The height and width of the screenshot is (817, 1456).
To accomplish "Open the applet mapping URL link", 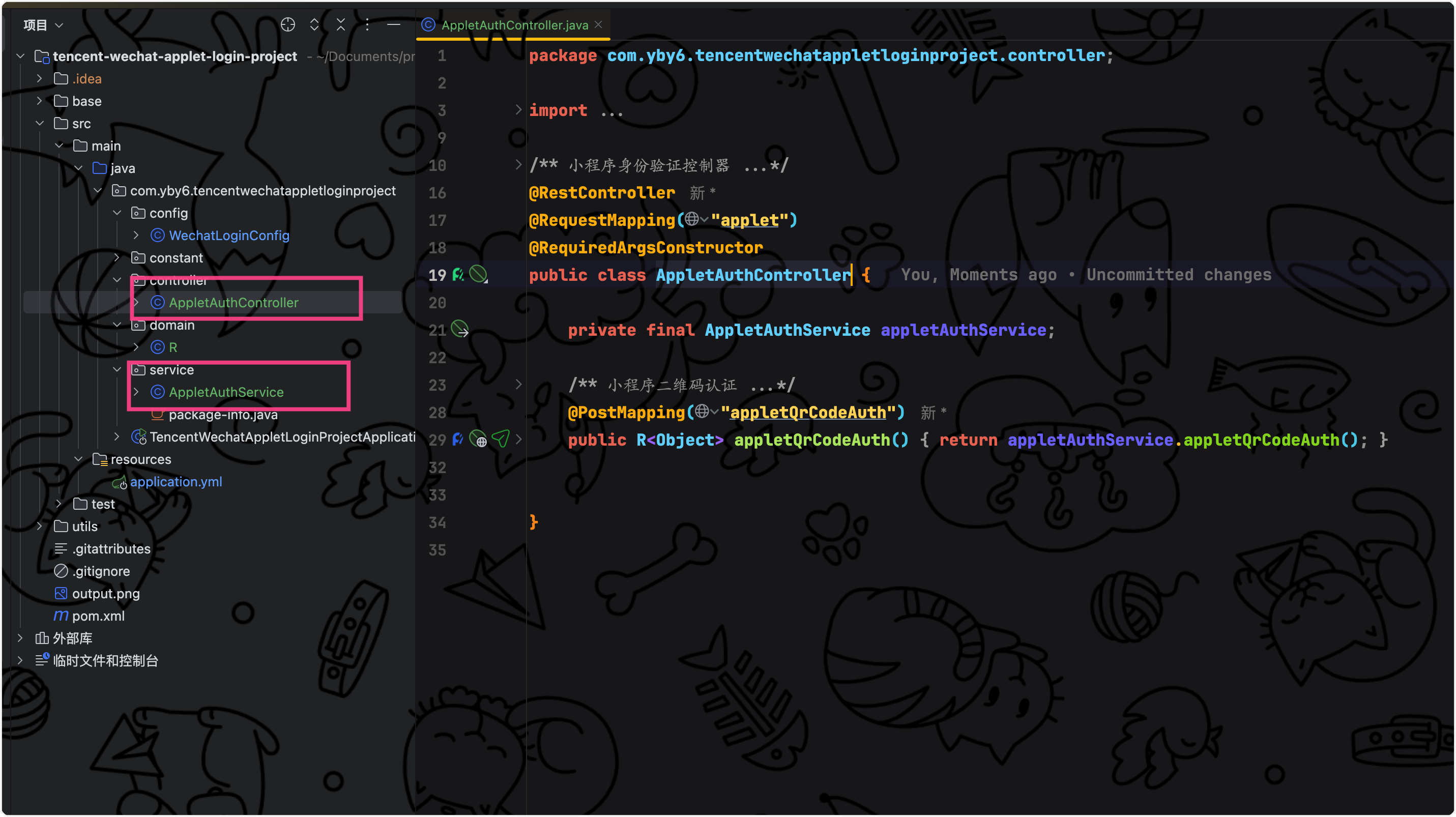I will click(749, 220).
